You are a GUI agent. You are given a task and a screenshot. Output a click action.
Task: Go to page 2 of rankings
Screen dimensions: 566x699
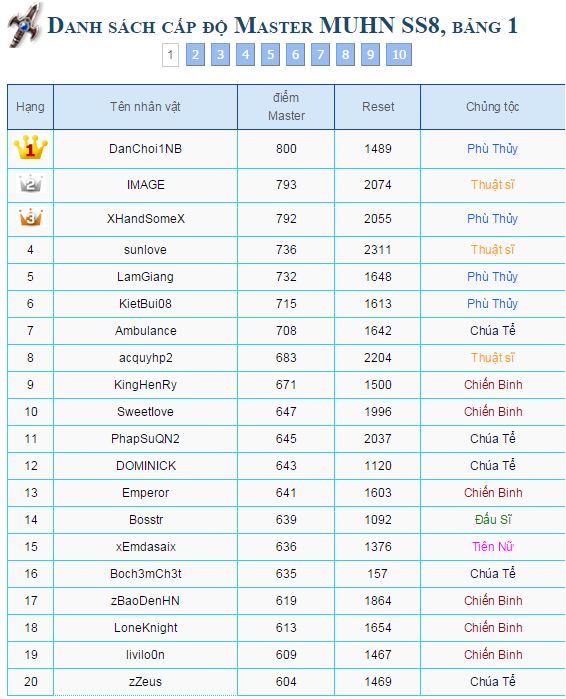(x=195, y=54)
